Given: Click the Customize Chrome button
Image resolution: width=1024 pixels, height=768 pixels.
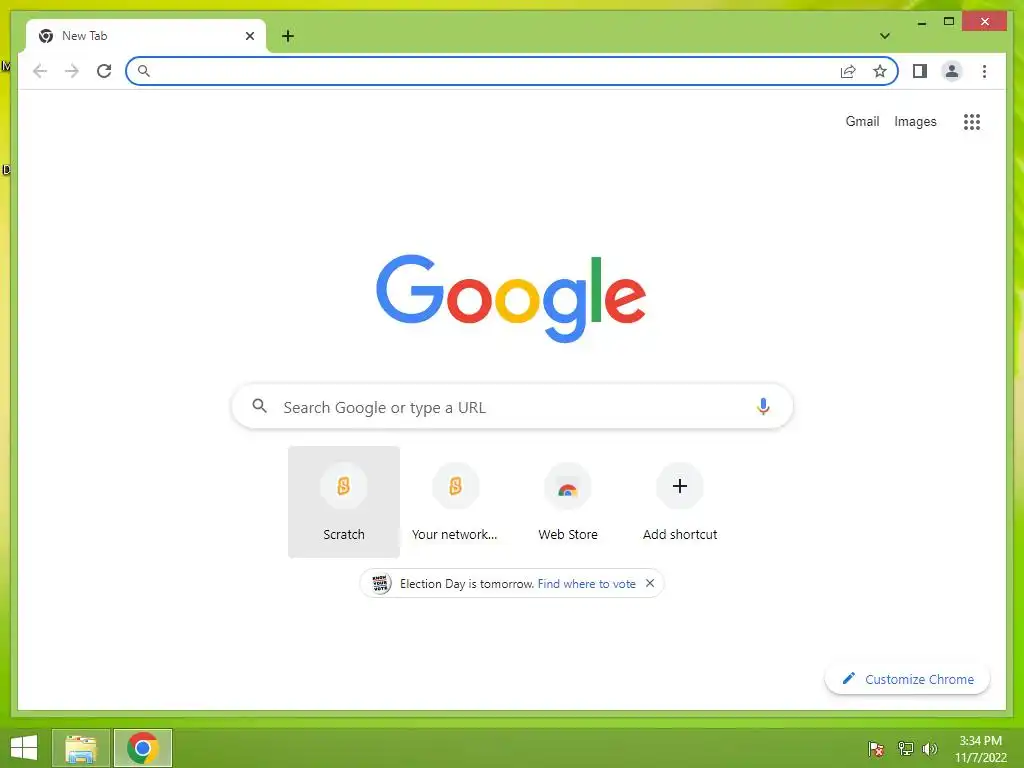Looking at the screenshot, I should tap(907, 679).
